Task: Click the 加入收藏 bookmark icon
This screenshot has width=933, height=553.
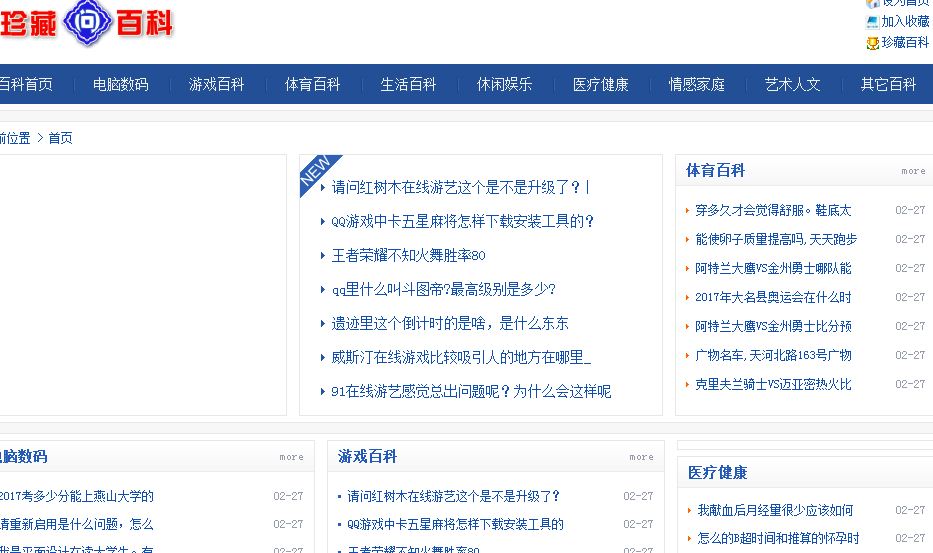Action: 872,22
